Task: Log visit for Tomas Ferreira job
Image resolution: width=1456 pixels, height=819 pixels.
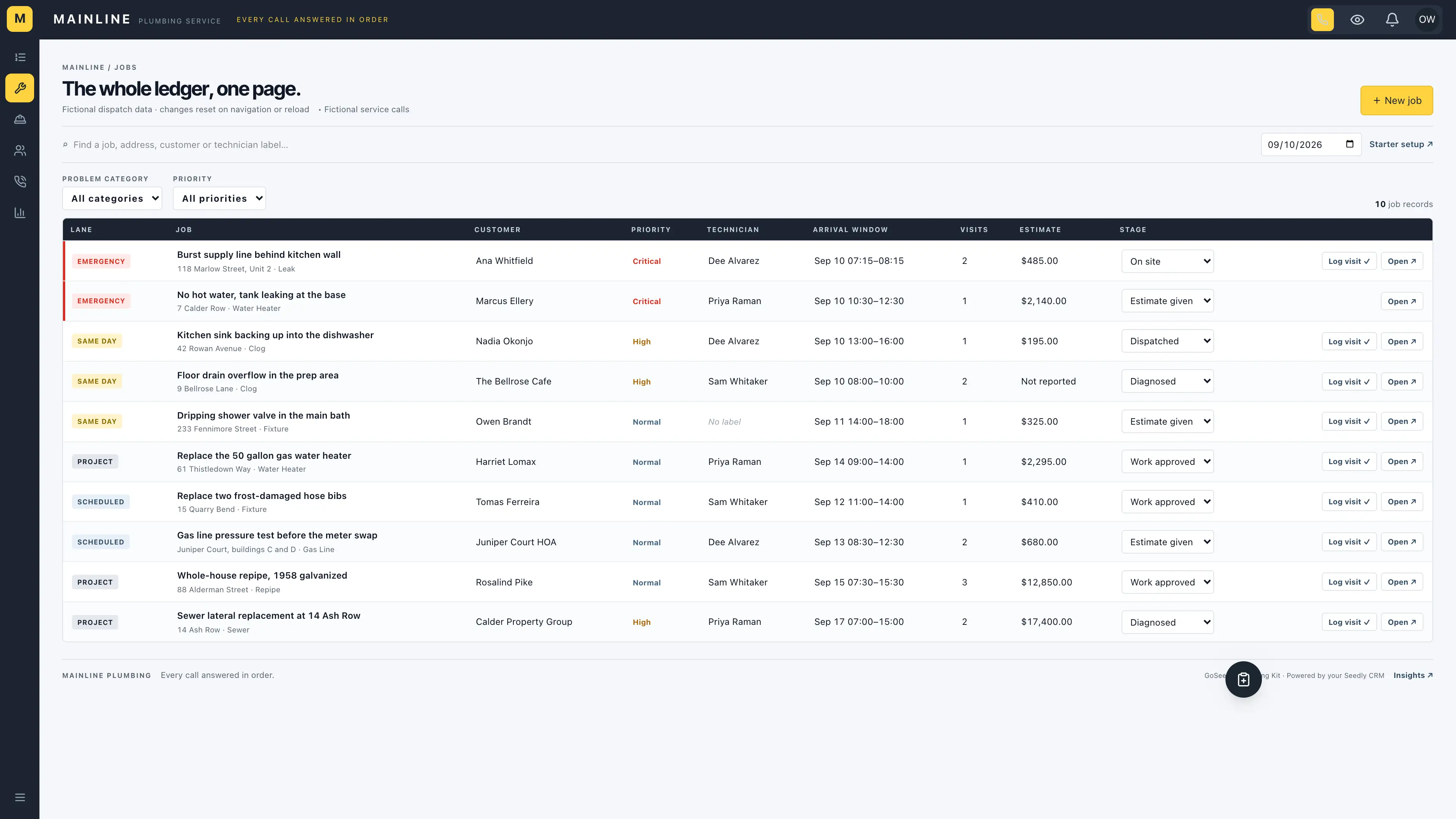Action: click(x=1349, y=501)
